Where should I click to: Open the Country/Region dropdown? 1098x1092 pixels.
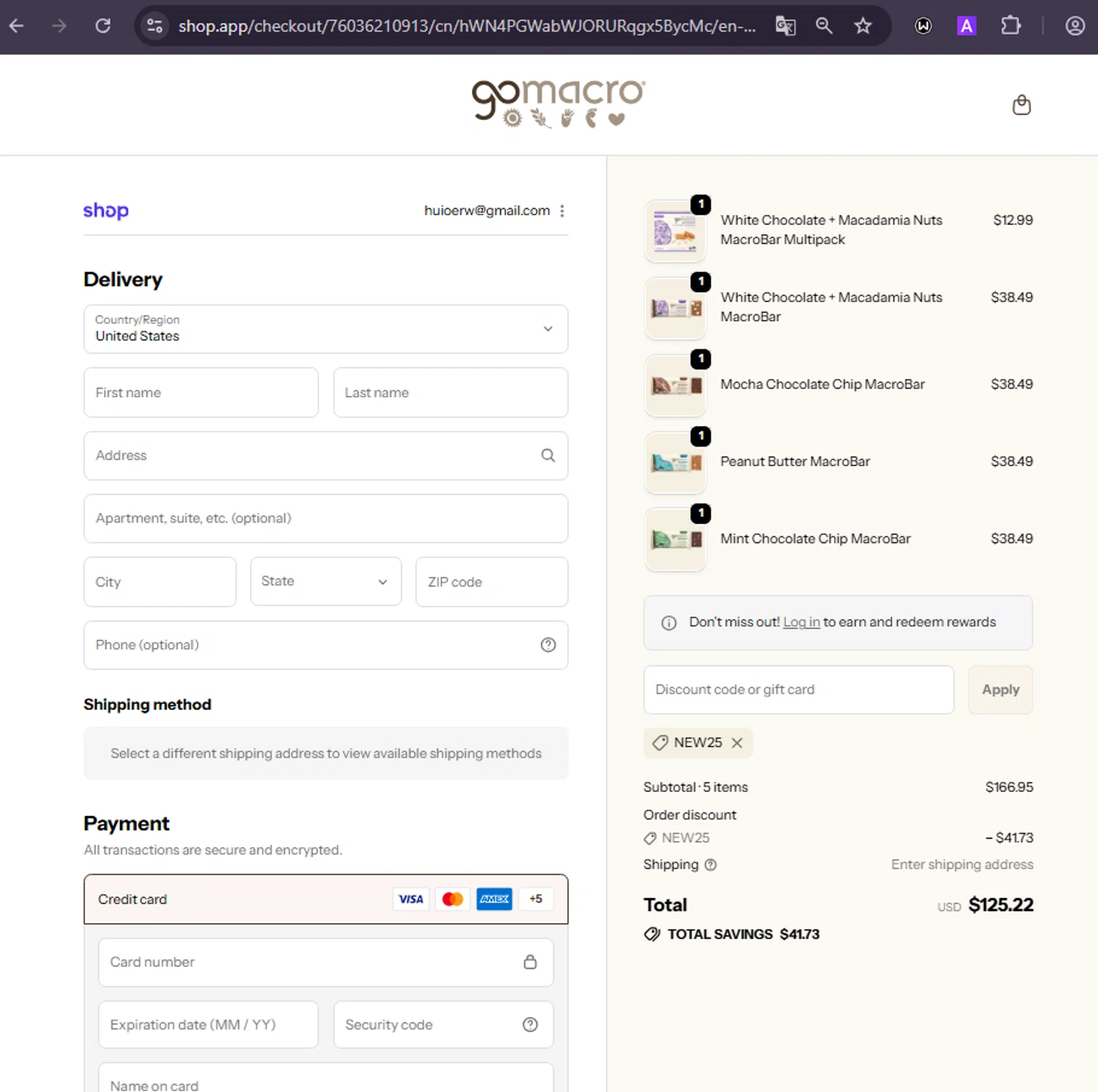tap(326, 329)
